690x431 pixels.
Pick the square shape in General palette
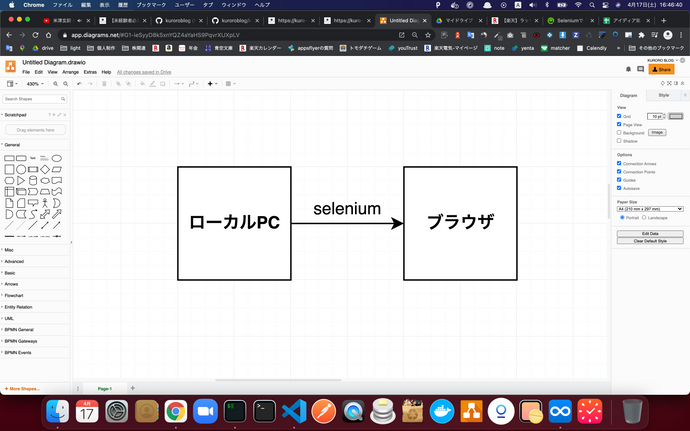pyautogui.click(x=9, y=169)
